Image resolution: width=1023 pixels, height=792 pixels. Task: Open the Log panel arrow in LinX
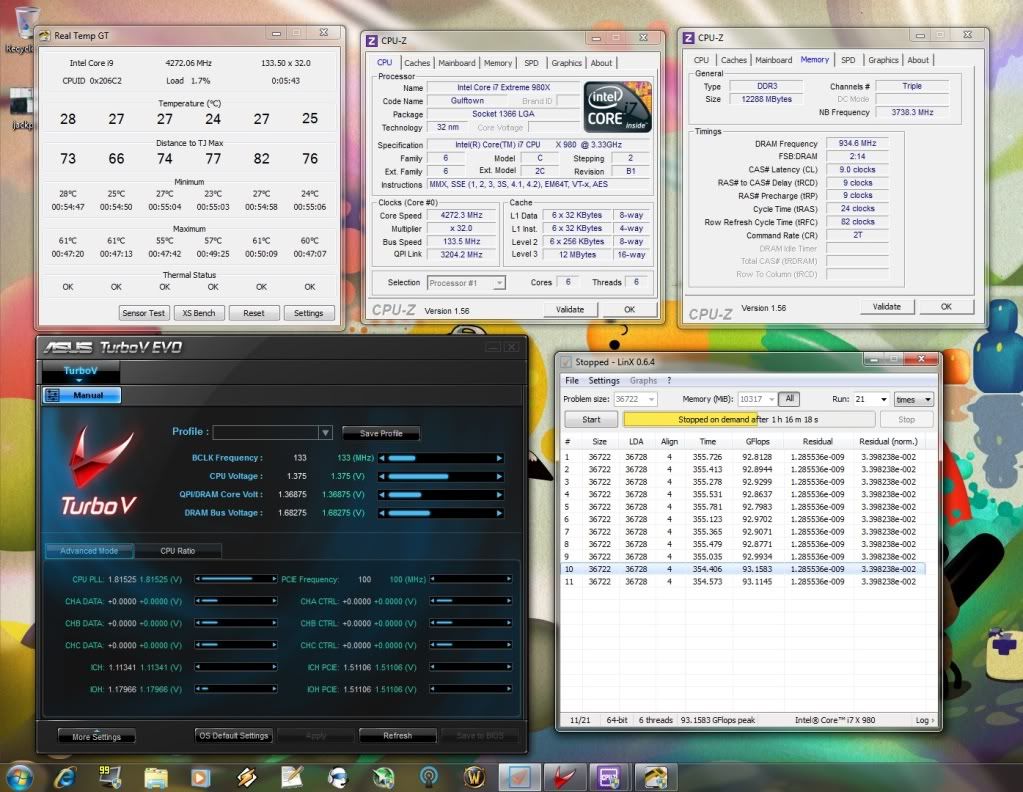[924, 720]
